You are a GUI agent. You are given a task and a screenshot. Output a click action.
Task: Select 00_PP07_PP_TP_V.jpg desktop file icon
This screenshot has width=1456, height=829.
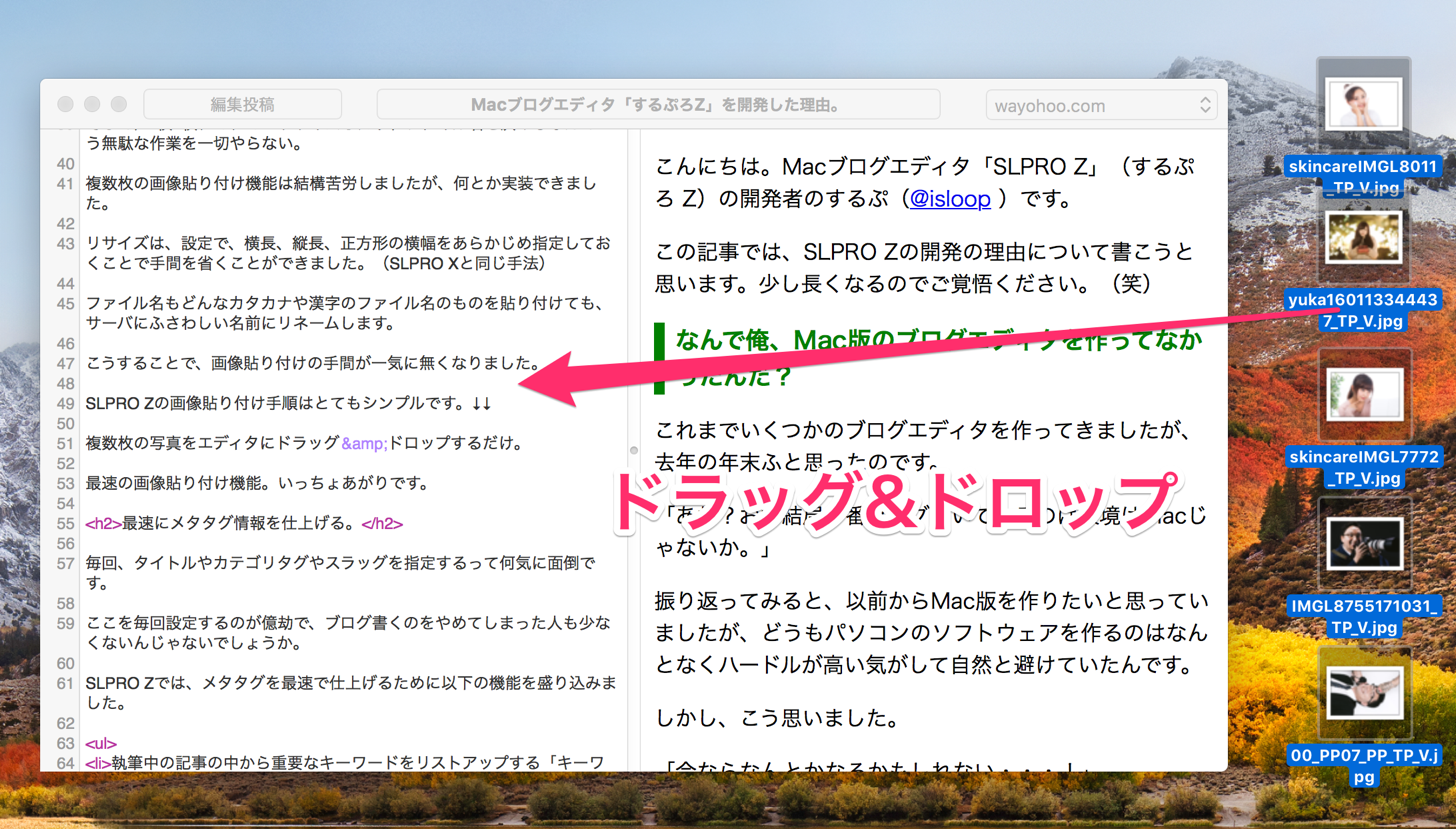[1363, 691]
